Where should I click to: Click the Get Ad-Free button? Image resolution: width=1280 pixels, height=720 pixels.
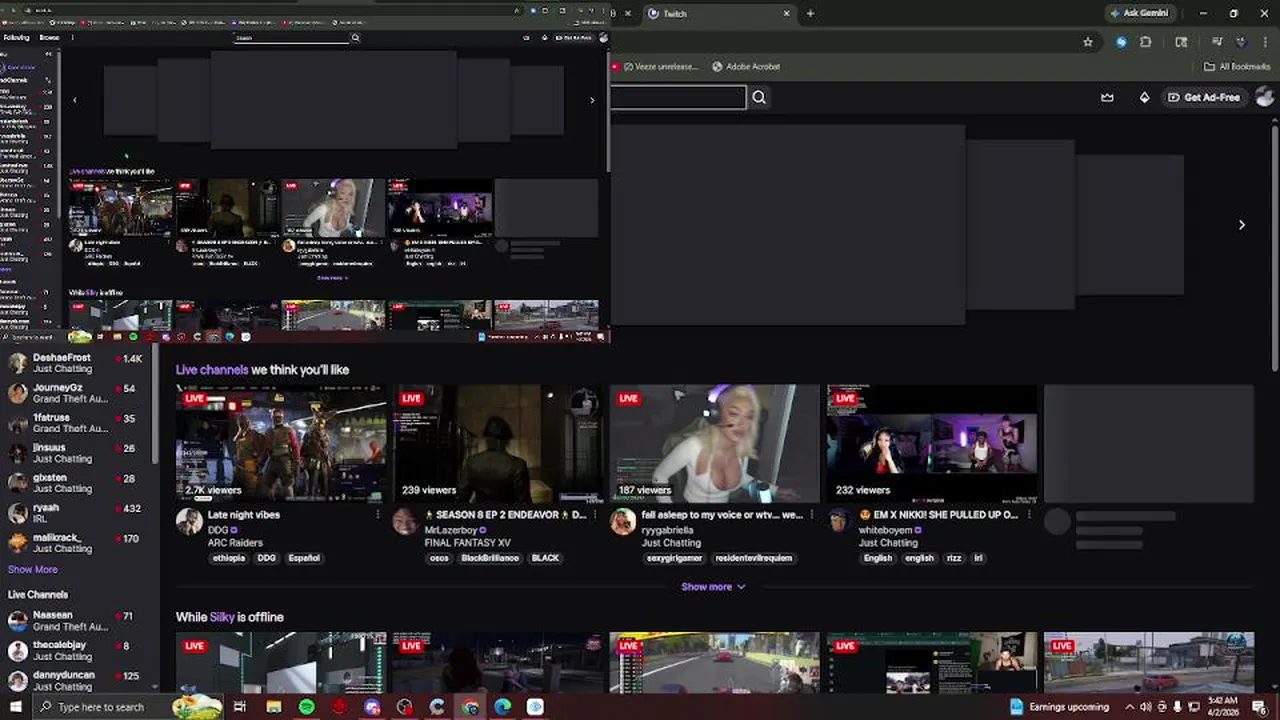pos(1204,97)
